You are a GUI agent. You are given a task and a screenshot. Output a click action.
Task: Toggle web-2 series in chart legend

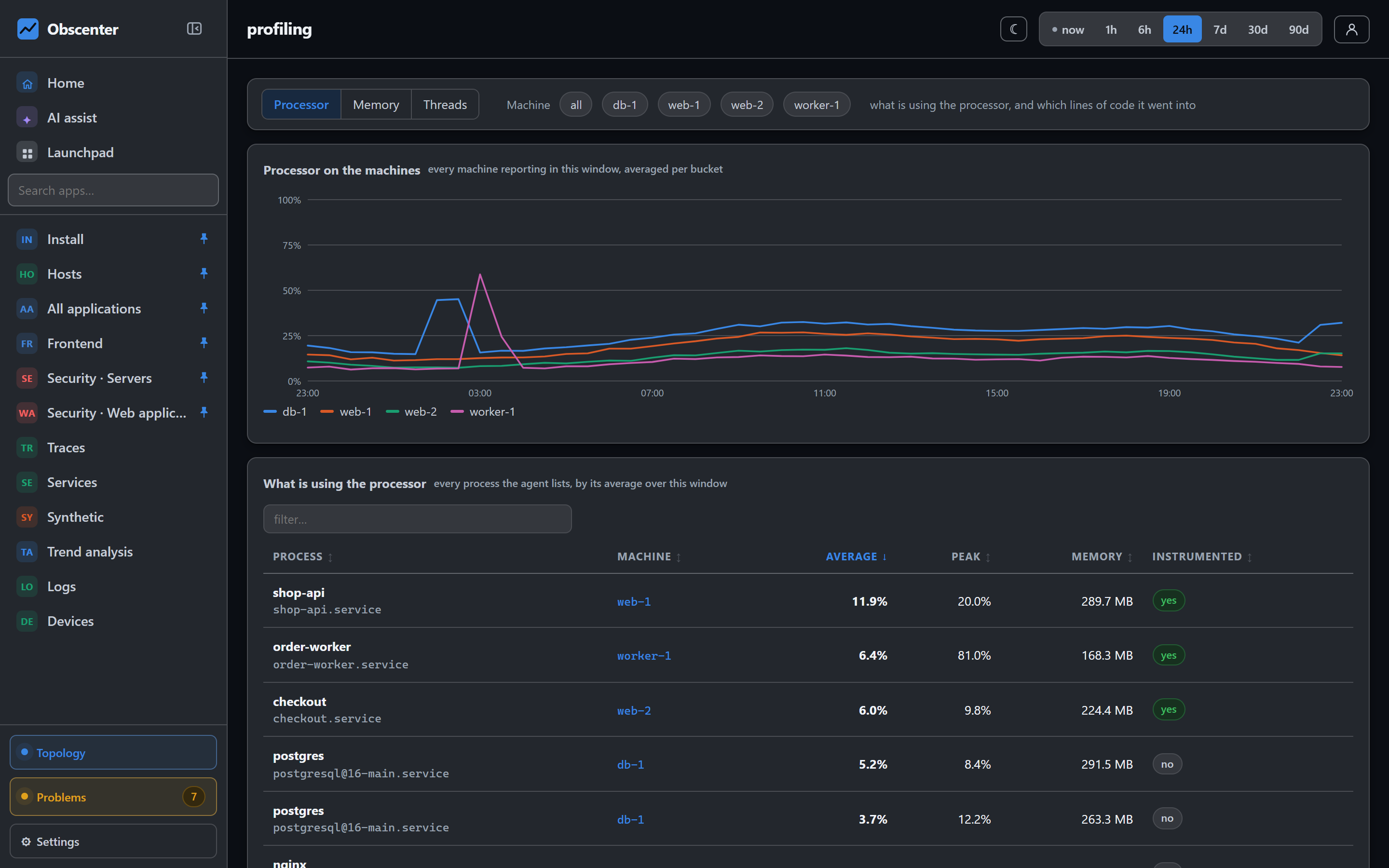(411, 412)
